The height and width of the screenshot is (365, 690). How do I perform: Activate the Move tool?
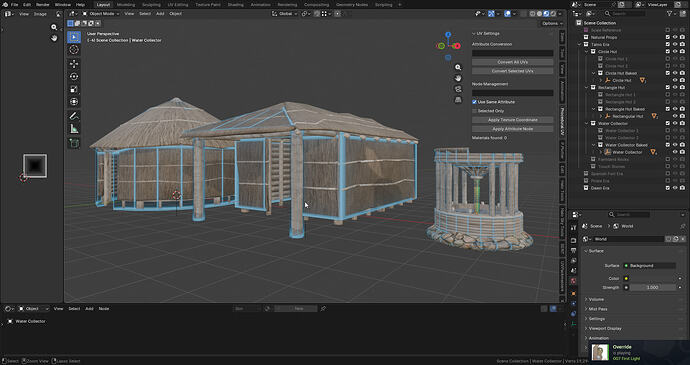74,64
